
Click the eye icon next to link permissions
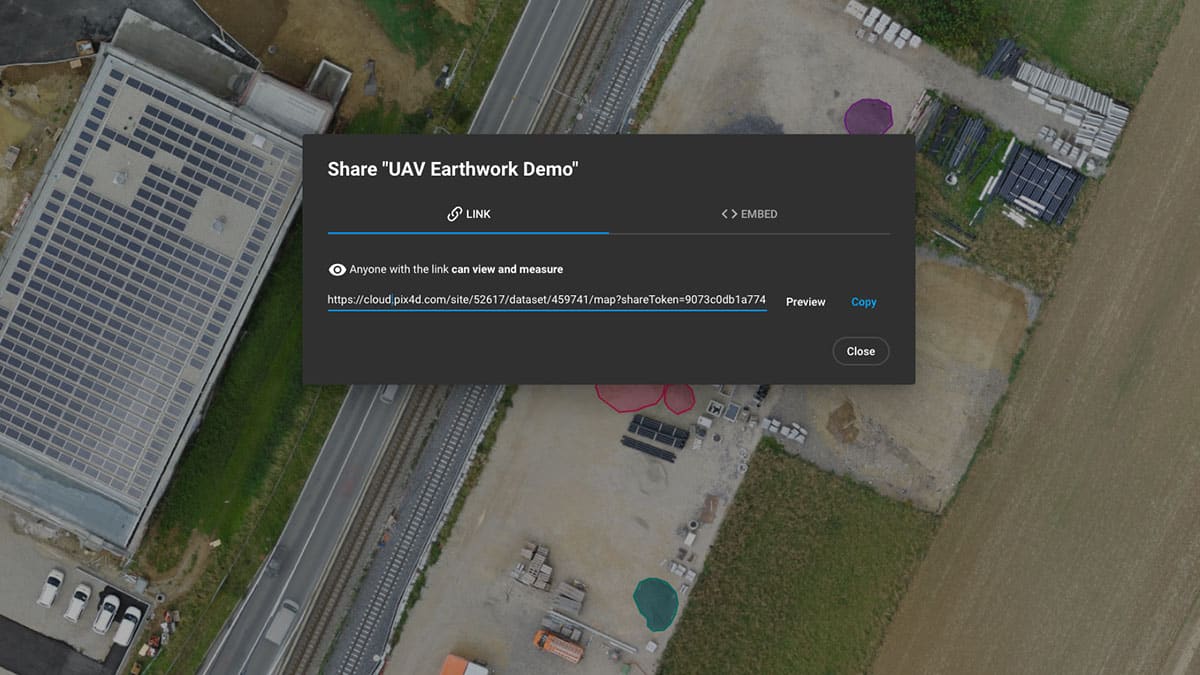point(337,270)
